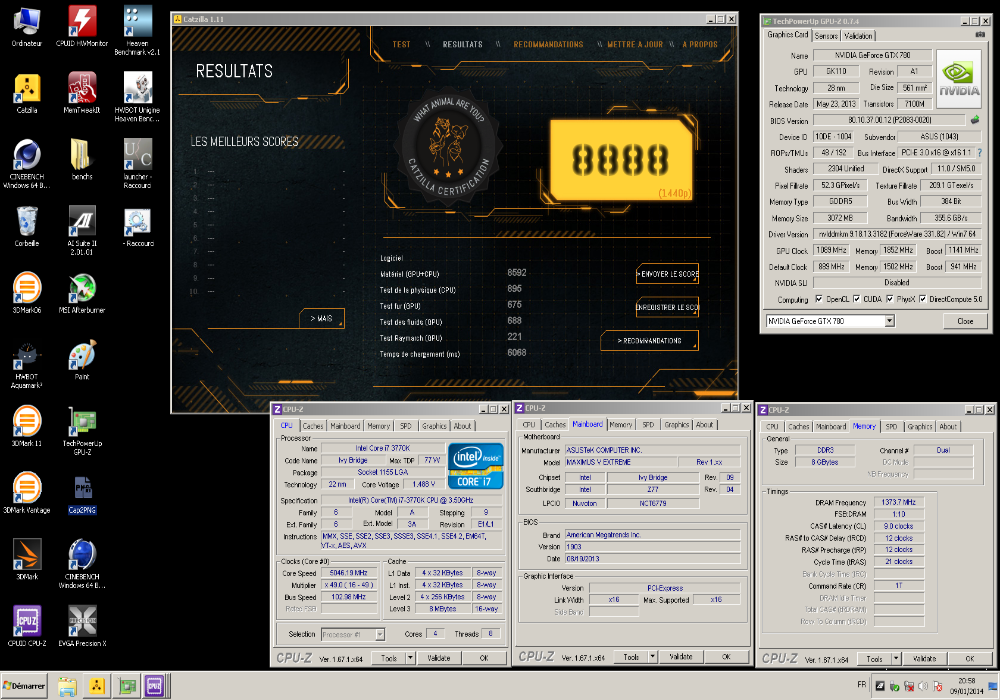Screen dimensions: 1000x700
Task: Launch CPUID CPU-Z desktop shortcut
Action: (x=27, y=625)
